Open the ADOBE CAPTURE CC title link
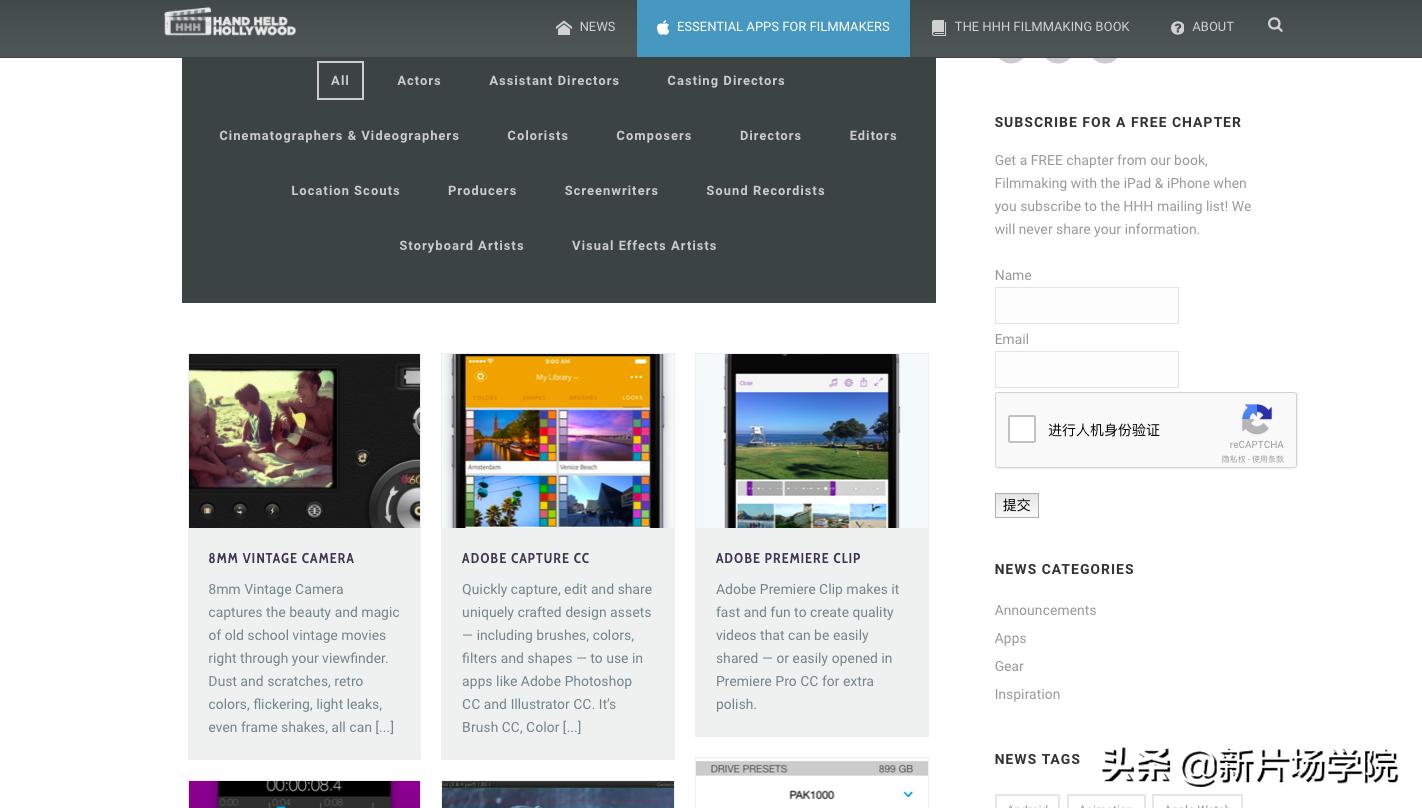1422x808 pixels. 526,558
